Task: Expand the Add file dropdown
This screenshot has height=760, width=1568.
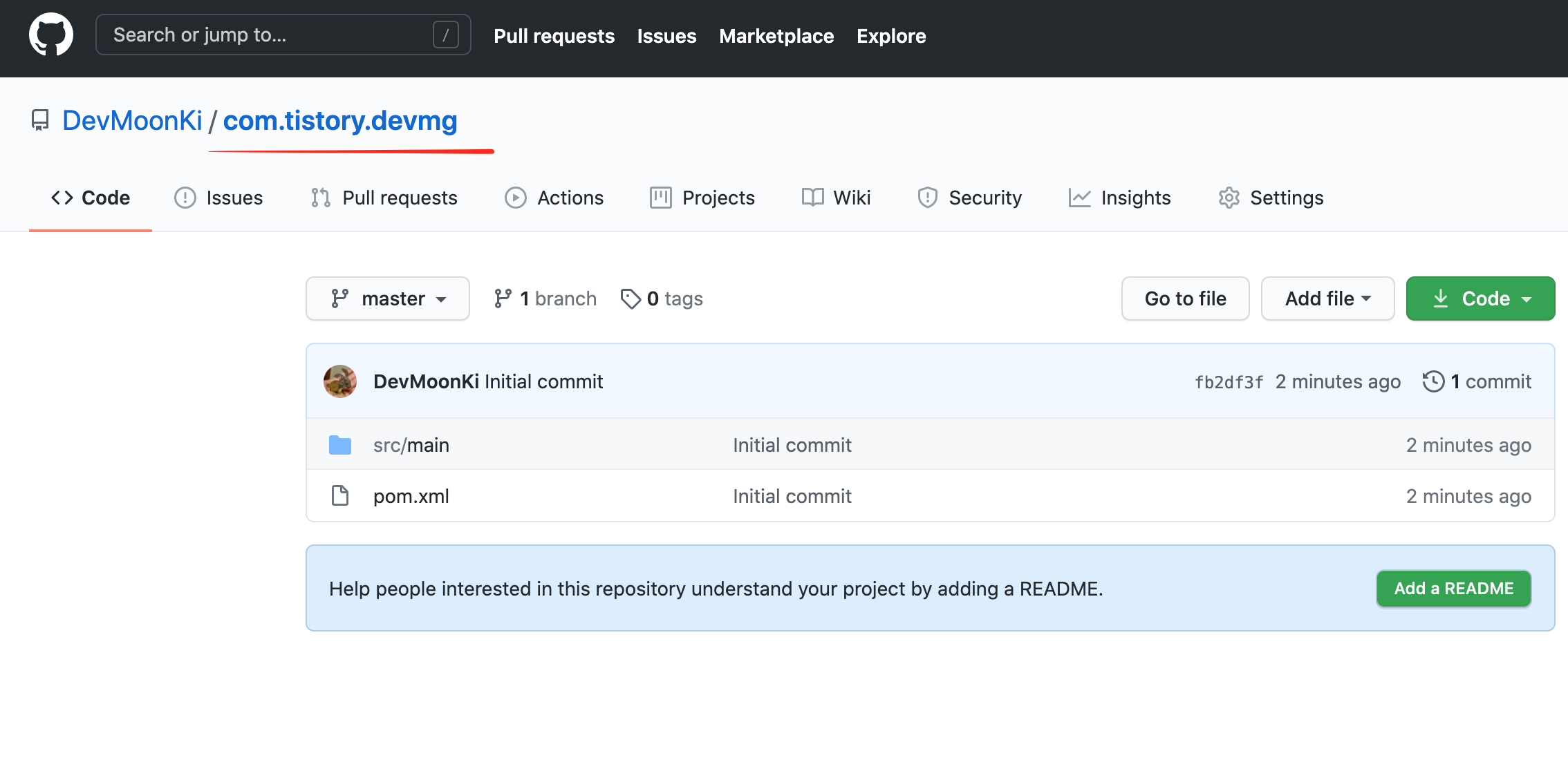Action: (x=1327, y=298)
